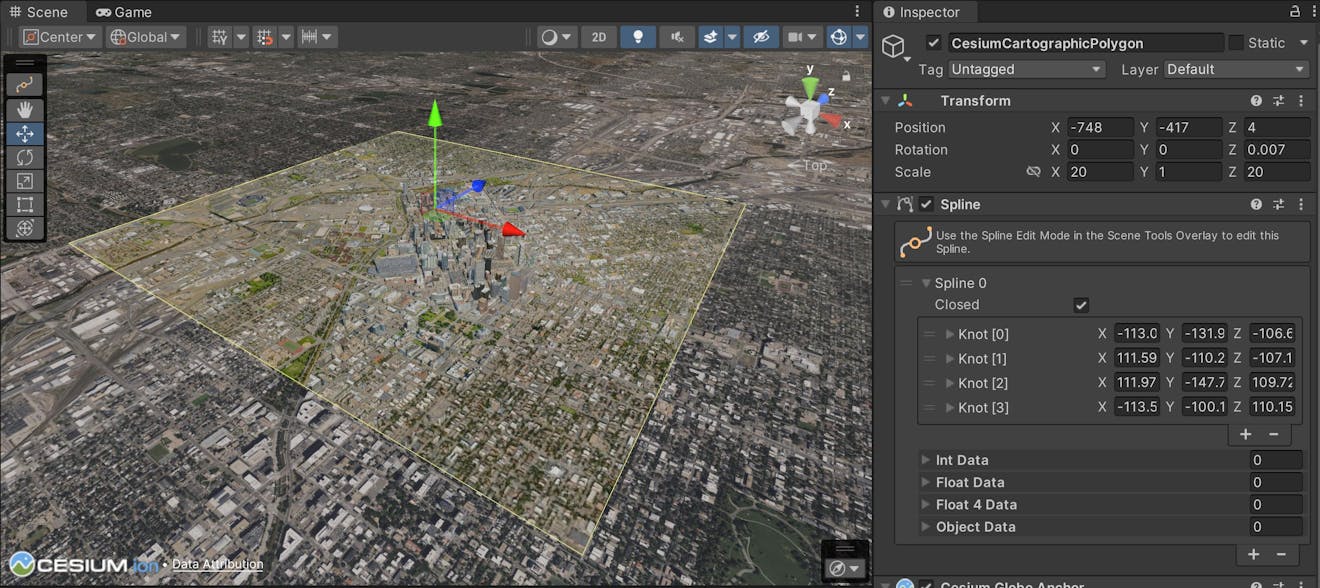Uncheck the CesiumCartographicPolygon active checkbox

coord(934,42)
